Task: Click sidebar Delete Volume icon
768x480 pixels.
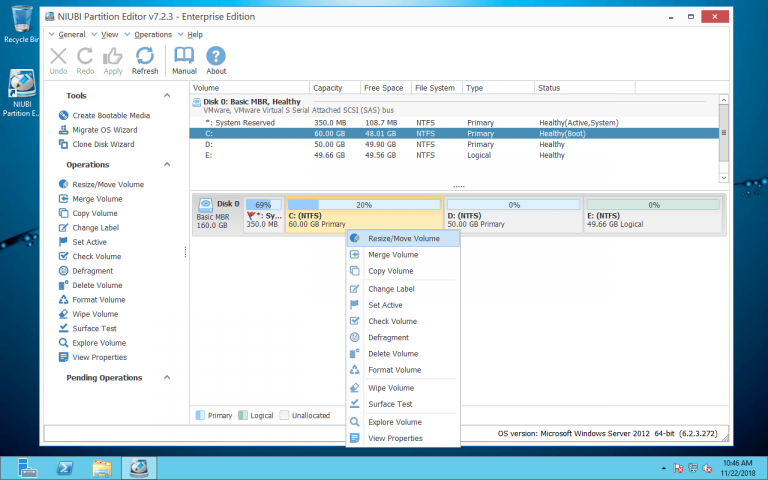Action: coord(63,285)
